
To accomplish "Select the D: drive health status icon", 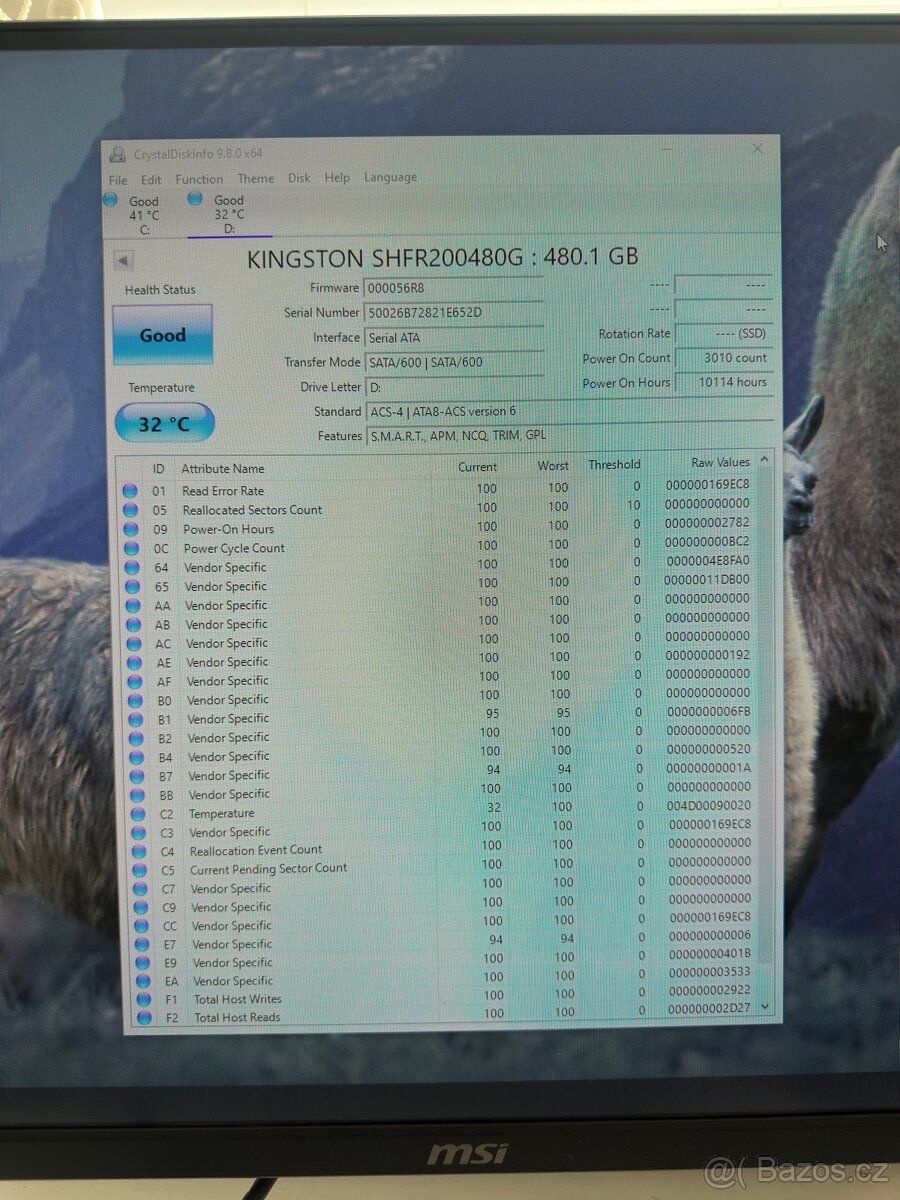I will pos(195,199).
